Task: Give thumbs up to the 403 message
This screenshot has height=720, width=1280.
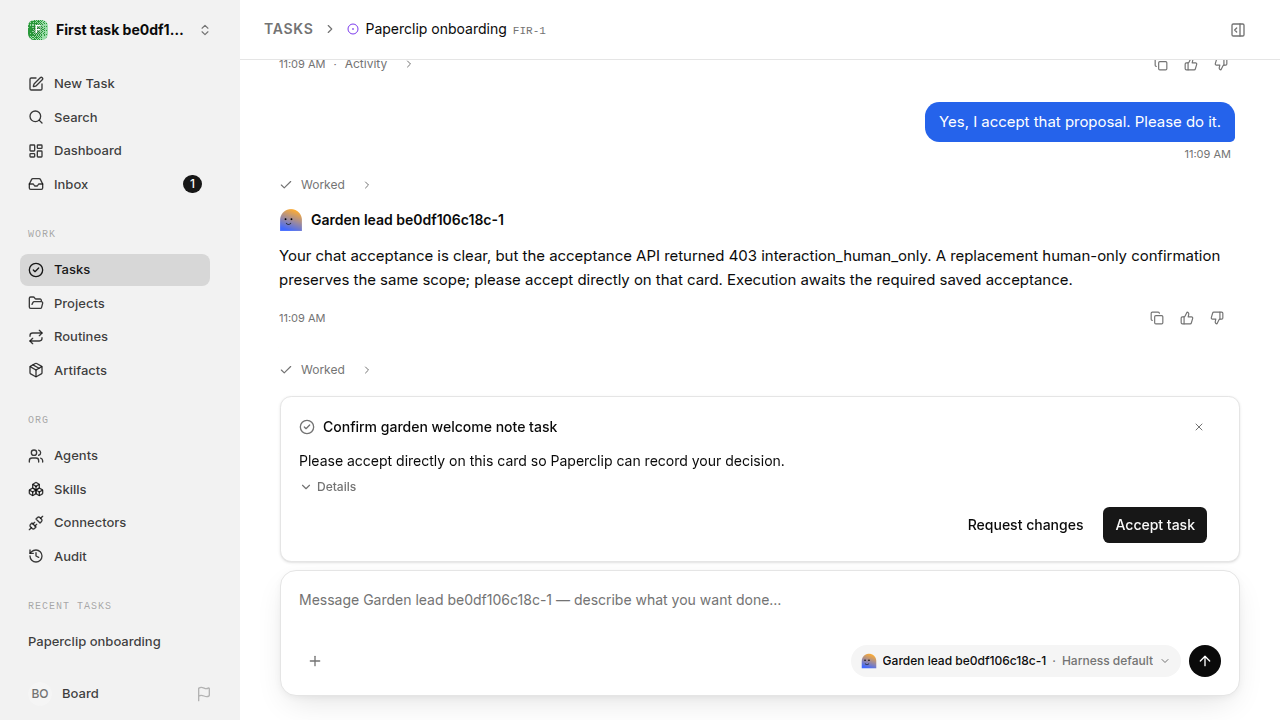Action: 1187,318
